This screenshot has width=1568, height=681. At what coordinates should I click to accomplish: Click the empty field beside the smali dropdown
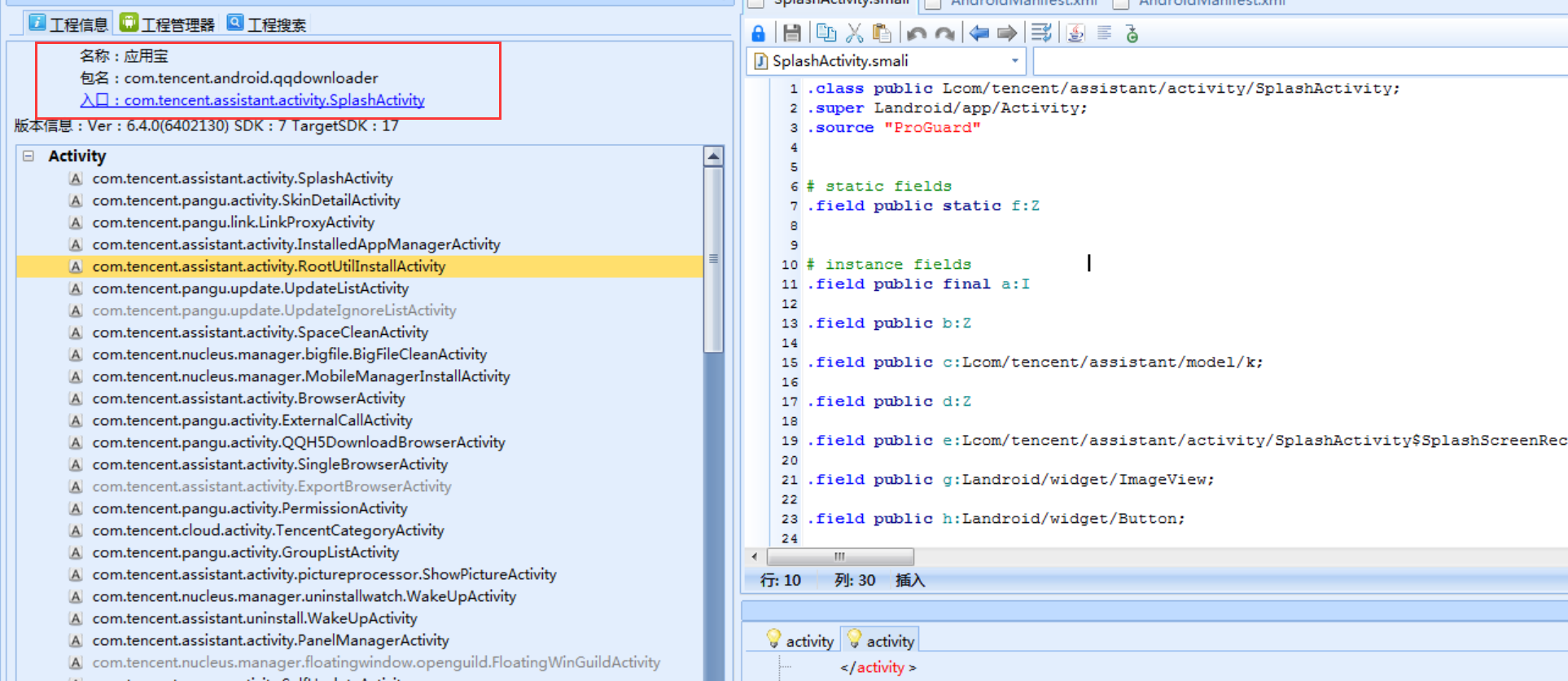pyautogui.click(x=1300, y=62)
